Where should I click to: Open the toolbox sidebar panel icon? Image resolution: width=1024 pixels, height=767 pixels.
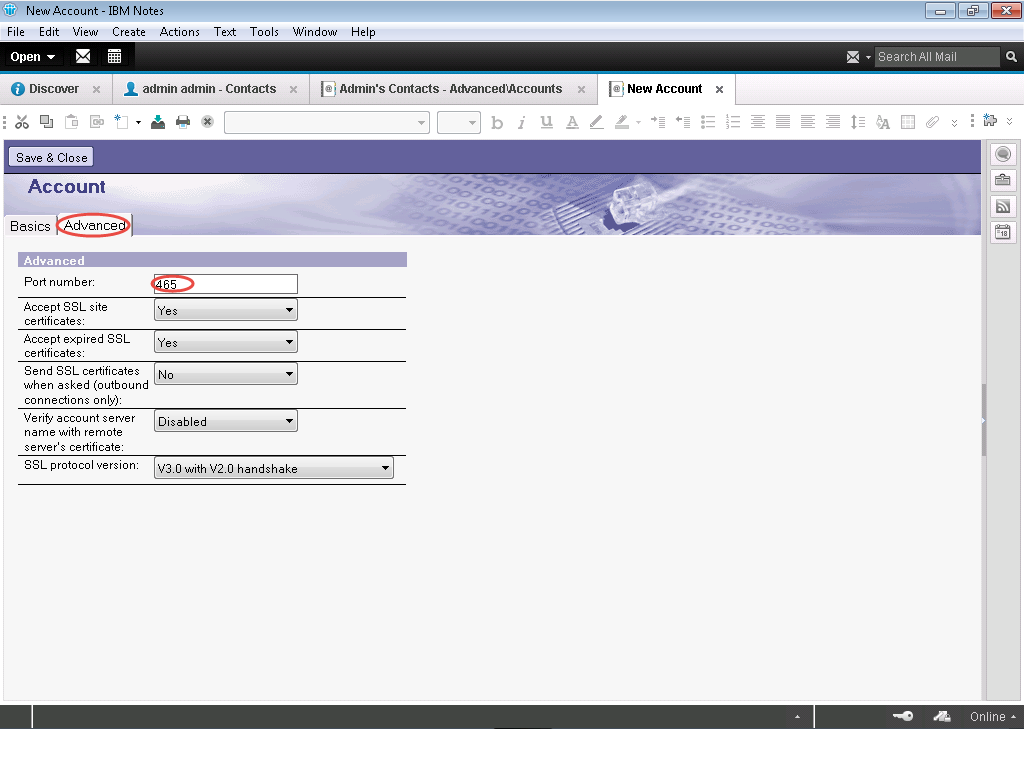(1002, 180)
